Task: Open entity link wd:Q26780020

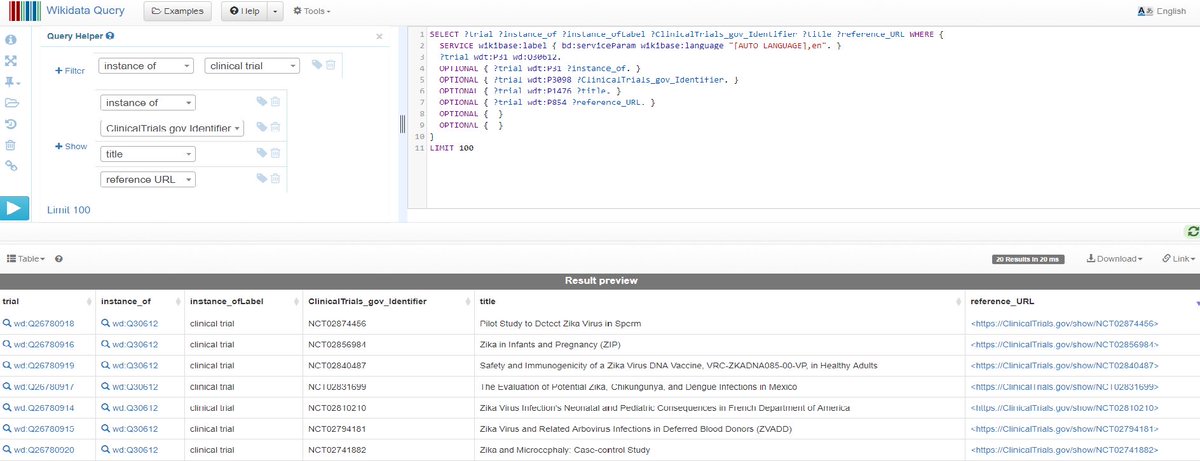Action: [44, 450]
